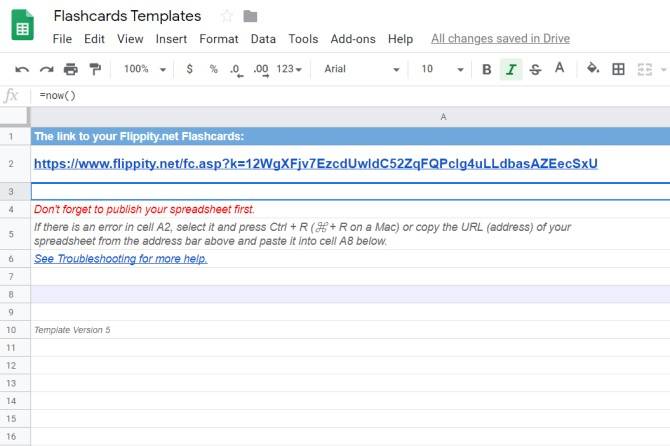Expand the merge cells dropdown arrow
Screen dimensions: 670x446
tap(663, 69)
